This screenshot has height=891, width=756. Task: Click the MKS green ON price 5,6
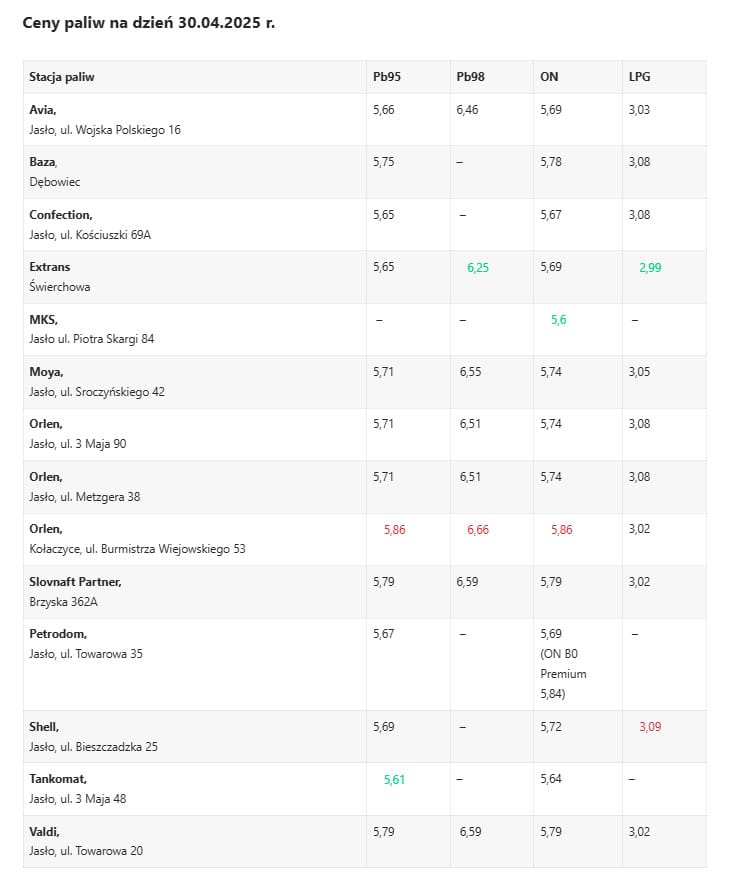559,320
